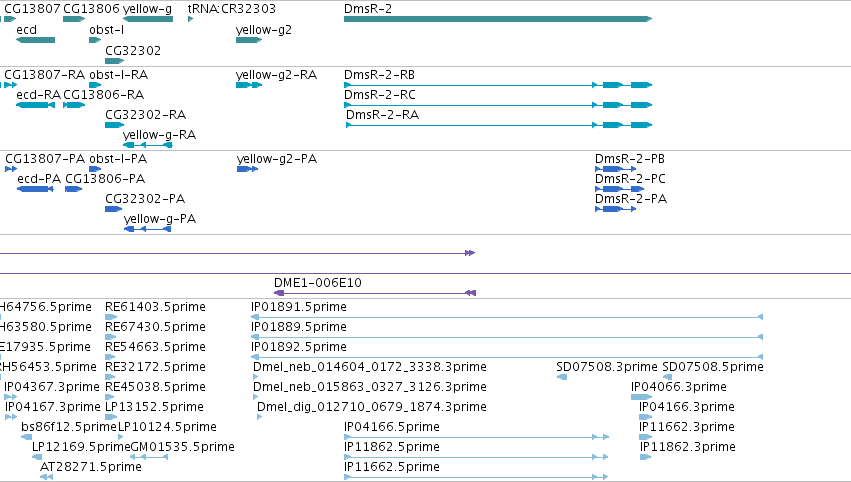Click IP11662.5prime EST label
Screen dimensions: 851x482
tap(392, 467)
